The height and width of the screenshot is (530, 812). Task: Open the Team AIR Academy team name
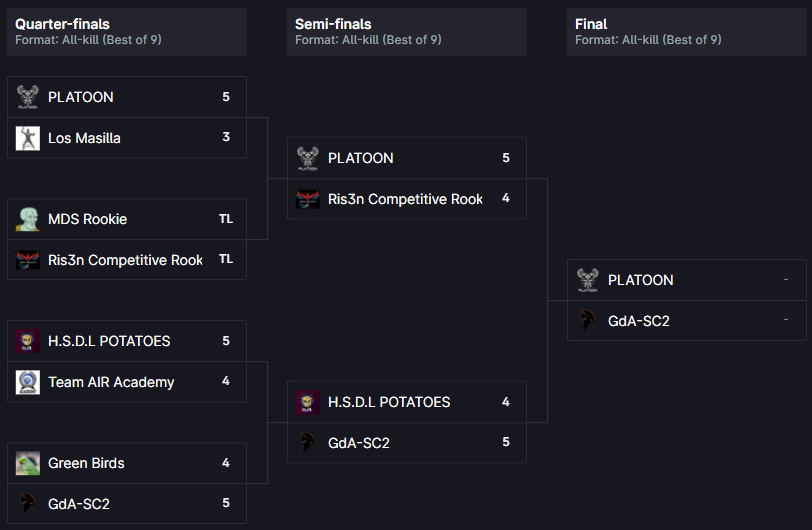pos(111,382)
